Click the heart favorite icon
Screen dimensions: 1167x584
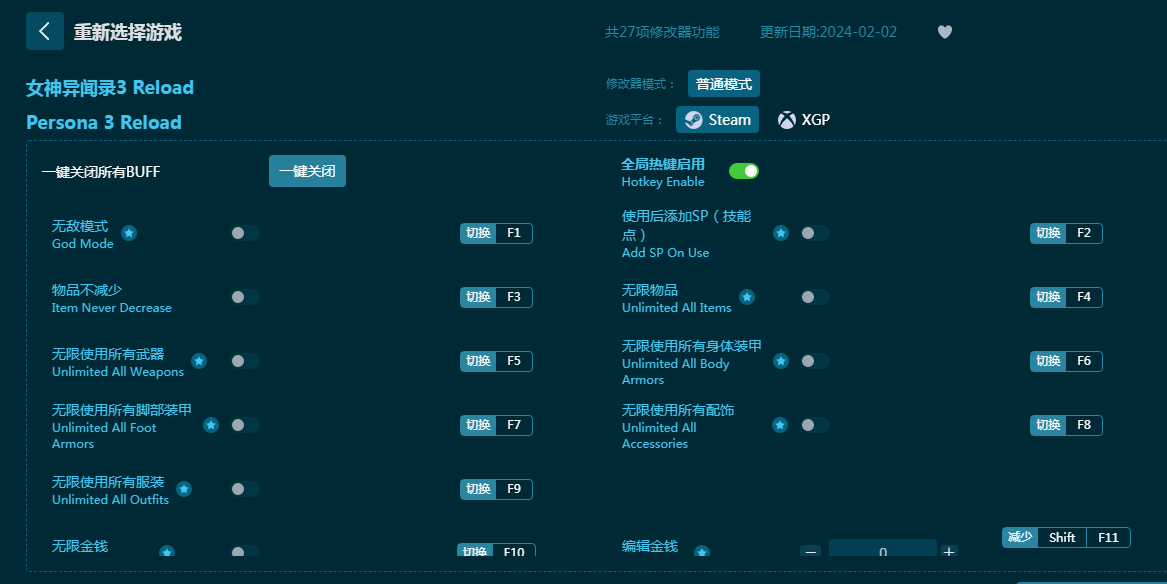(x=944, y=32)
